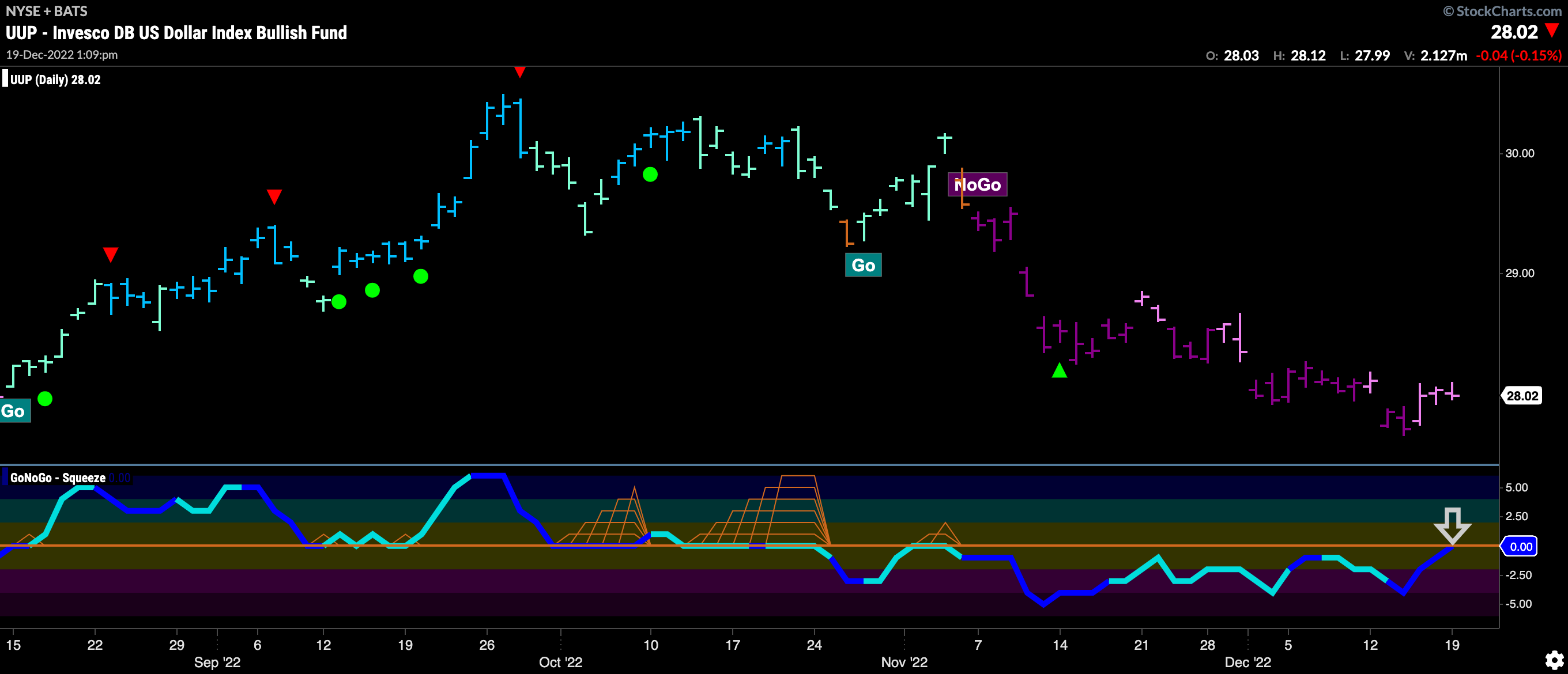
Task: Click the blue 0.00 oscillator value tag
Action: coord(1520,546)
